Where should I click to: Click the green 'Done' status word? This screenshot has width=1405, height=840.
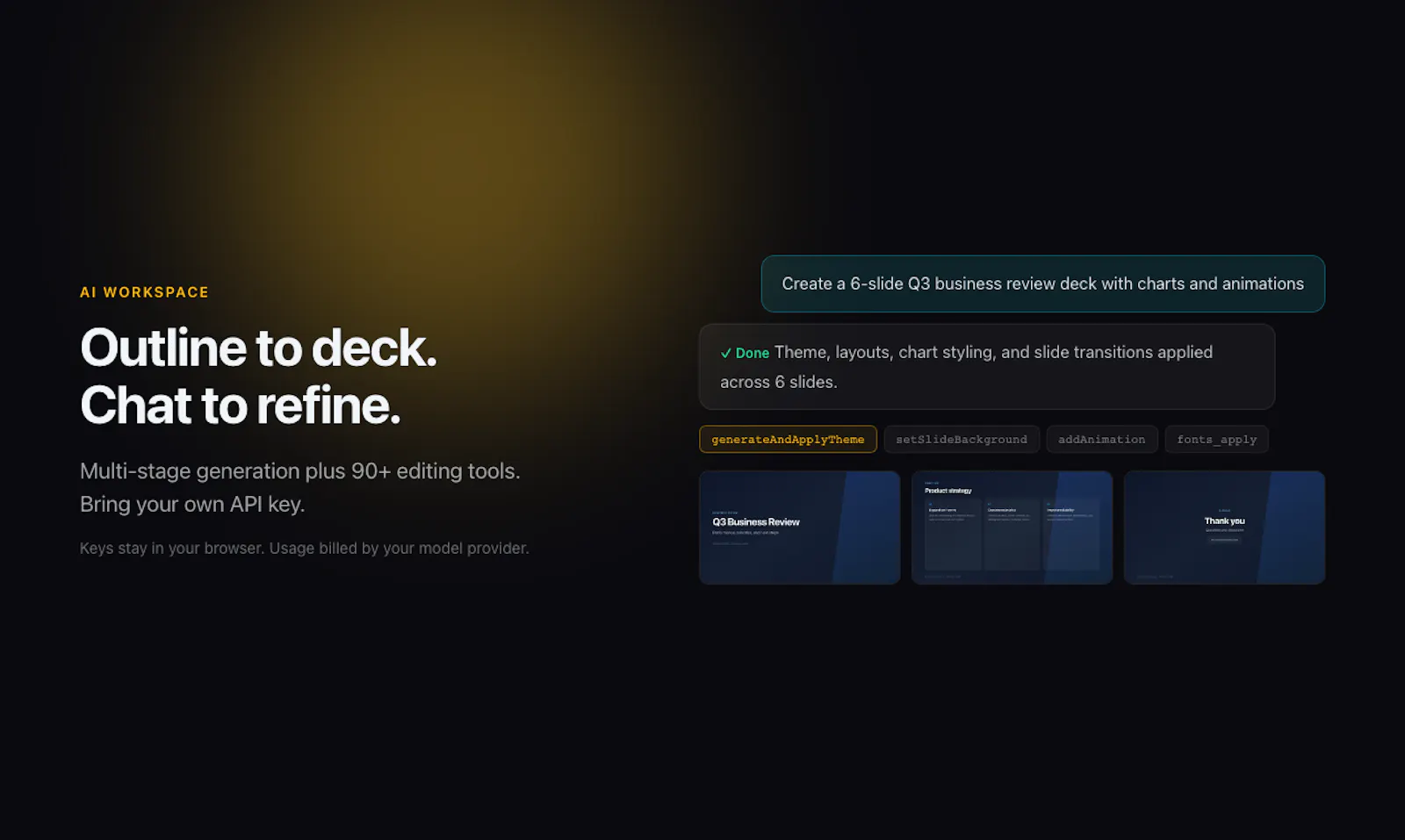click(x=753, y=353)
